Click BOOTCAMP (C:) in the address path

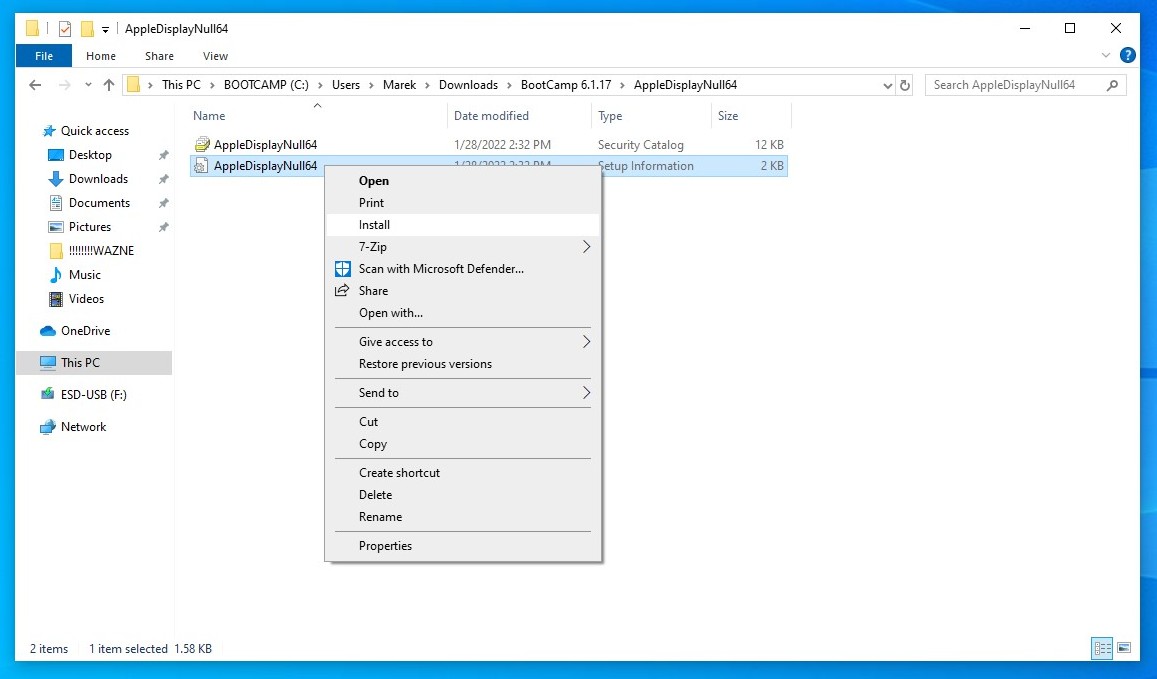(266, 85)
